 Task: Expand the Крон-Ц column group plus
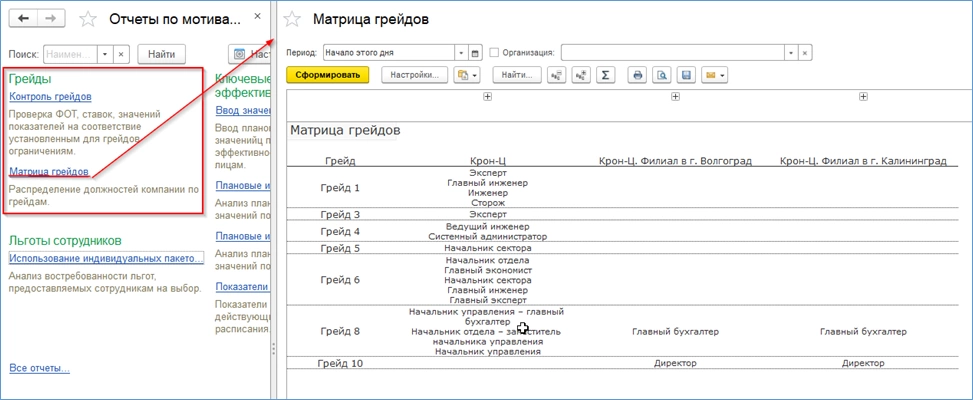tap(488, 97)
